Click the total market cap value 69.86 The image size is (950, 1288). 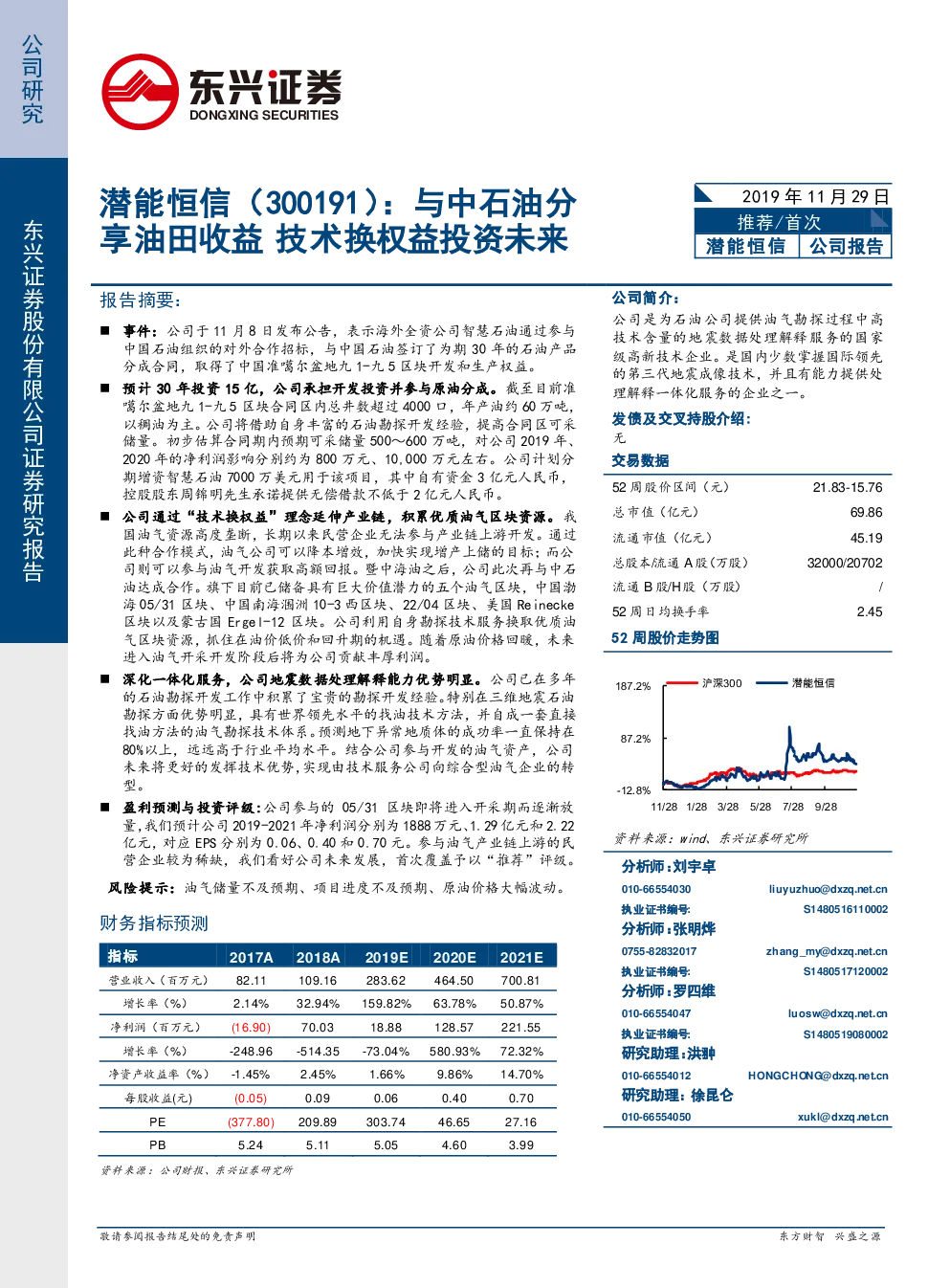click(867, 513)
